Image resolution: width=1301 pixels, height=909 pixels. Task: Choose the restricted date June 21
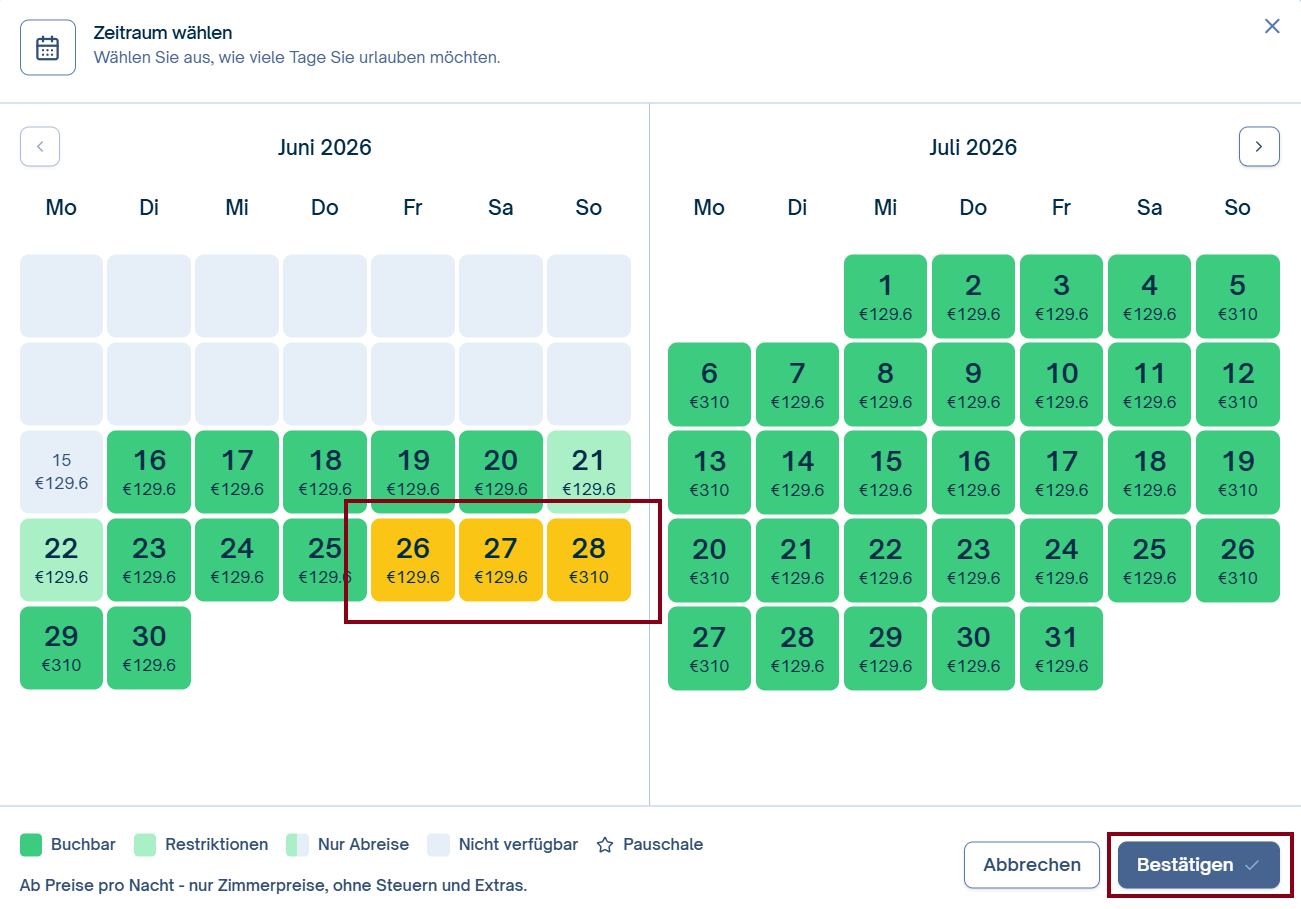click(589, 472)
